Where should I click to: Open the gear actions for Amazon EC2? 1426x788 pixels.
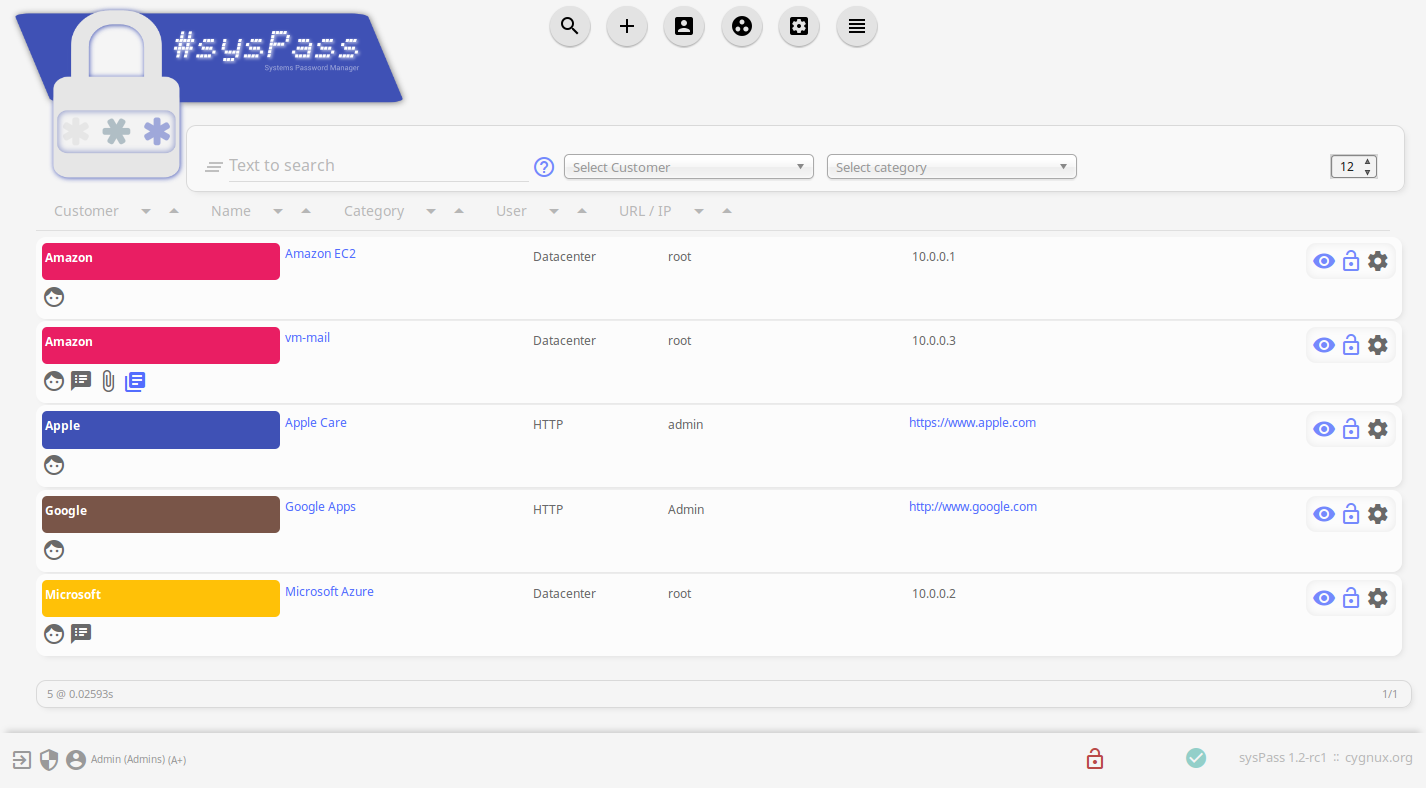(x=1378, y=261)
